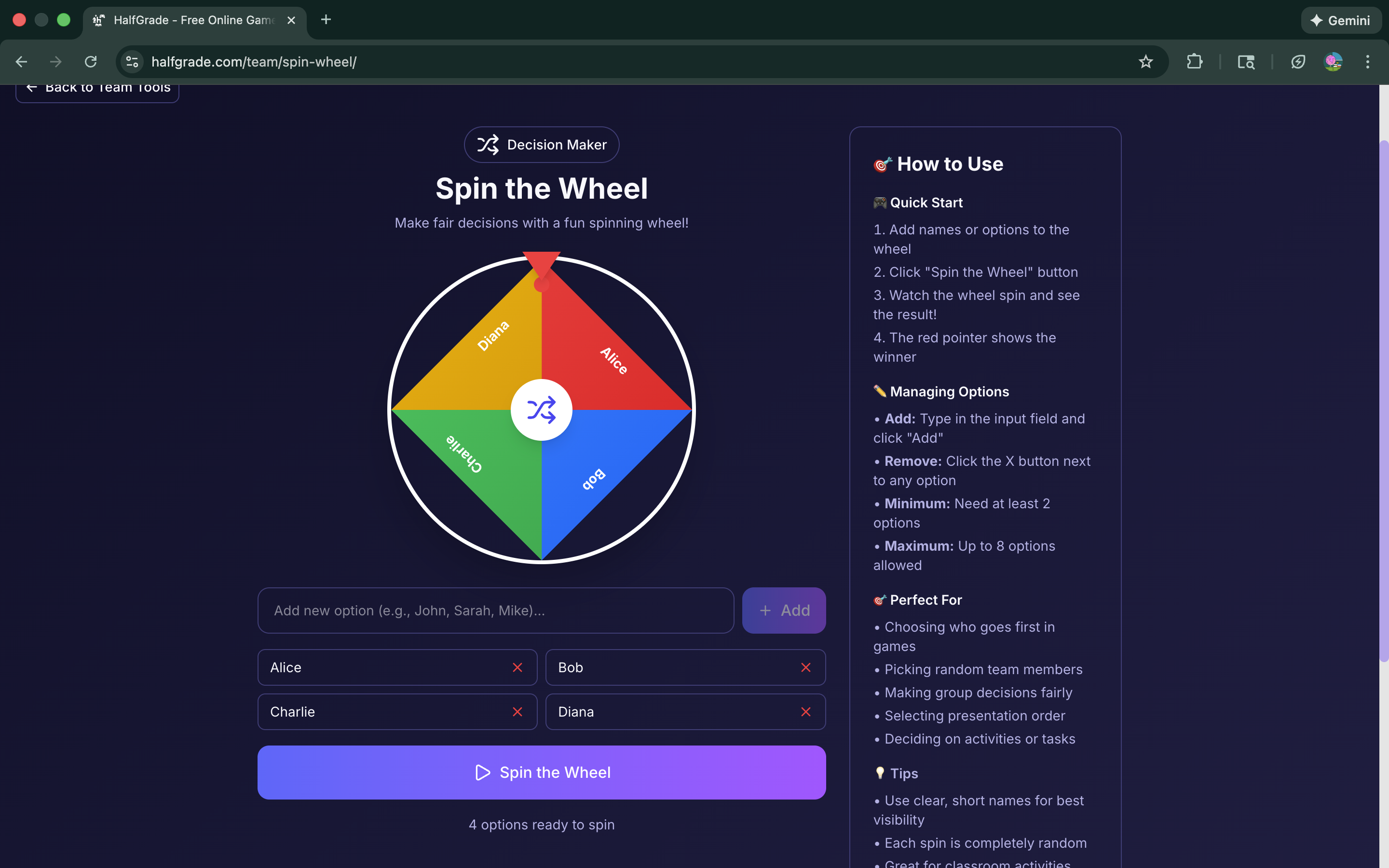The height and width of the screenshot is (868, 1389).
Task: Click inside the add new option input field
Action: (x=495, y=610)
